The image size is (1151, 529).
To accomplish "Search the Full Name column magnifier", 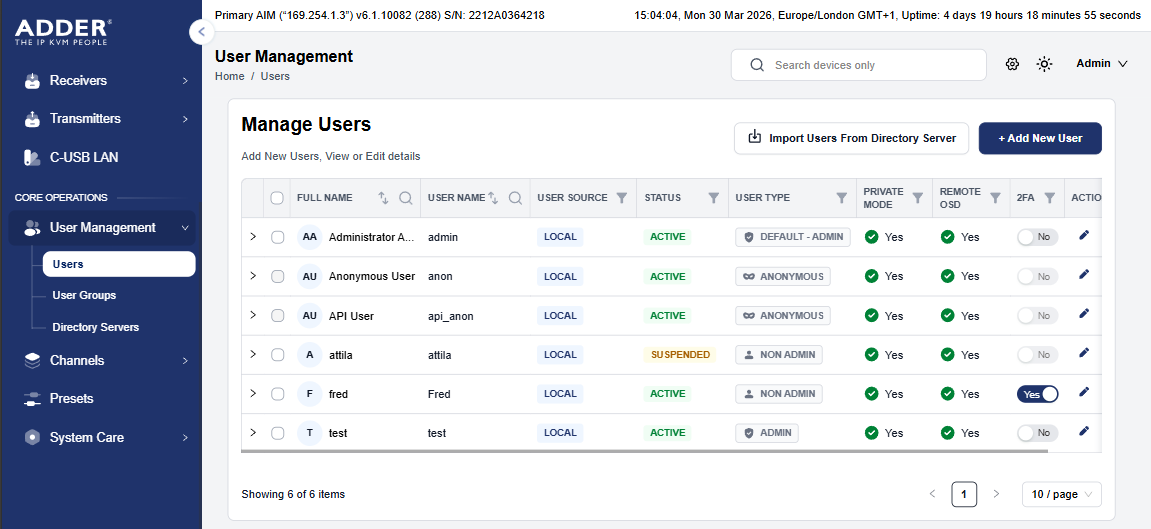I will (x=405, y=197).
